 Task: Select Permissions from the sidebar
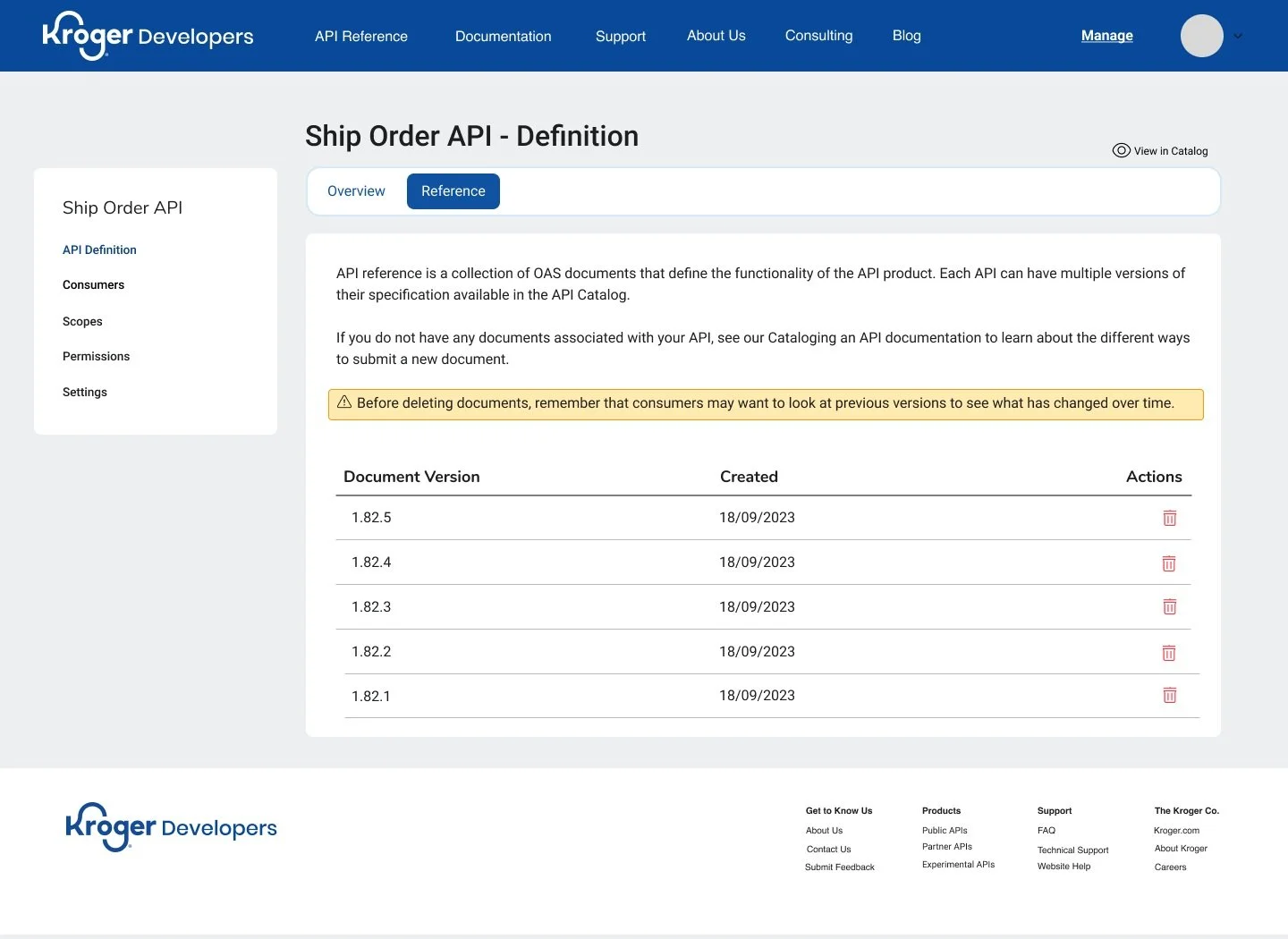(96, 356)
